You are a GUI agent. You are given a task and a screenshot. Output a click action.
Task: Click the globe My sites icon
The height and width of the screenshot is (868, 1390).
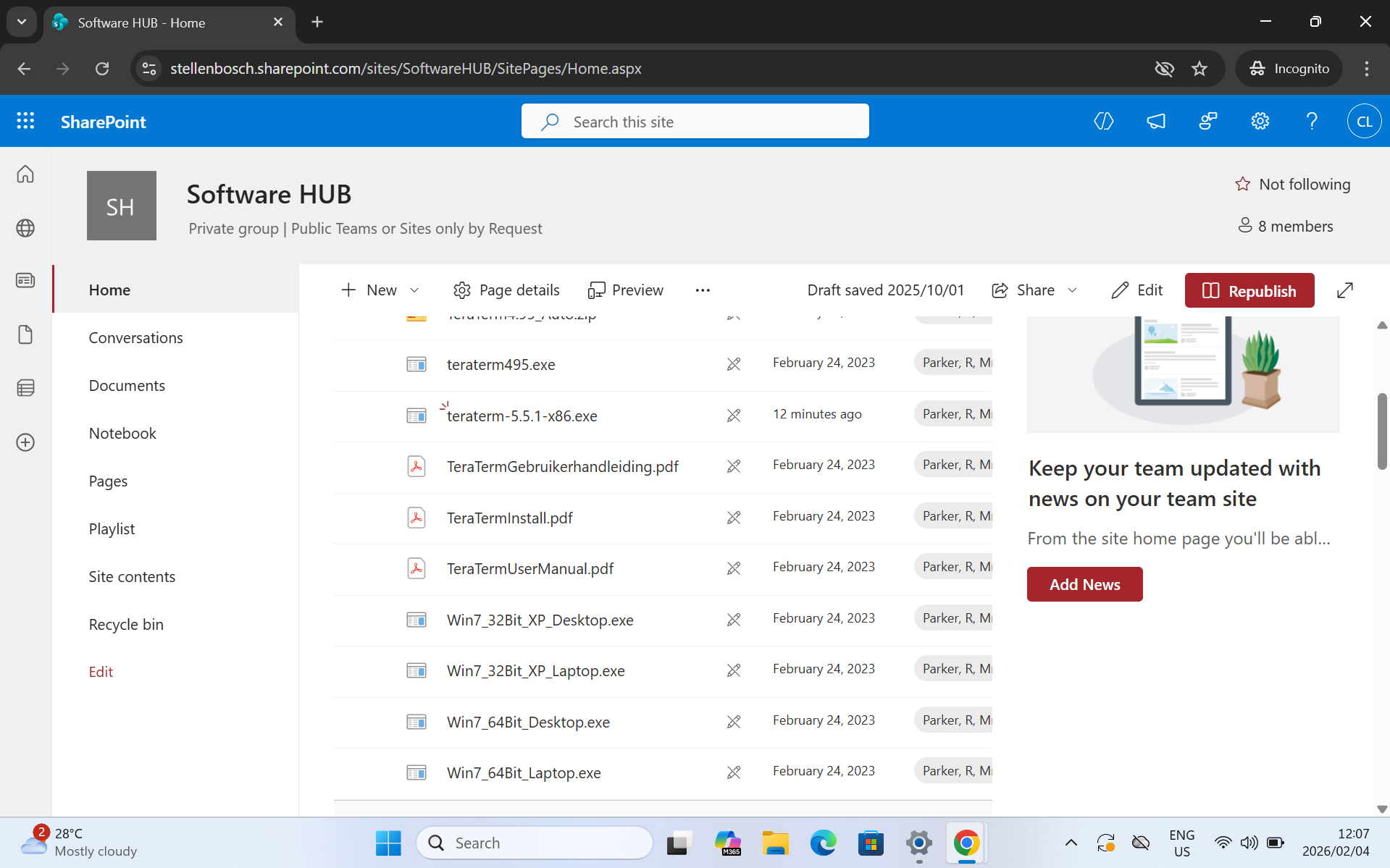click(25, 228)
